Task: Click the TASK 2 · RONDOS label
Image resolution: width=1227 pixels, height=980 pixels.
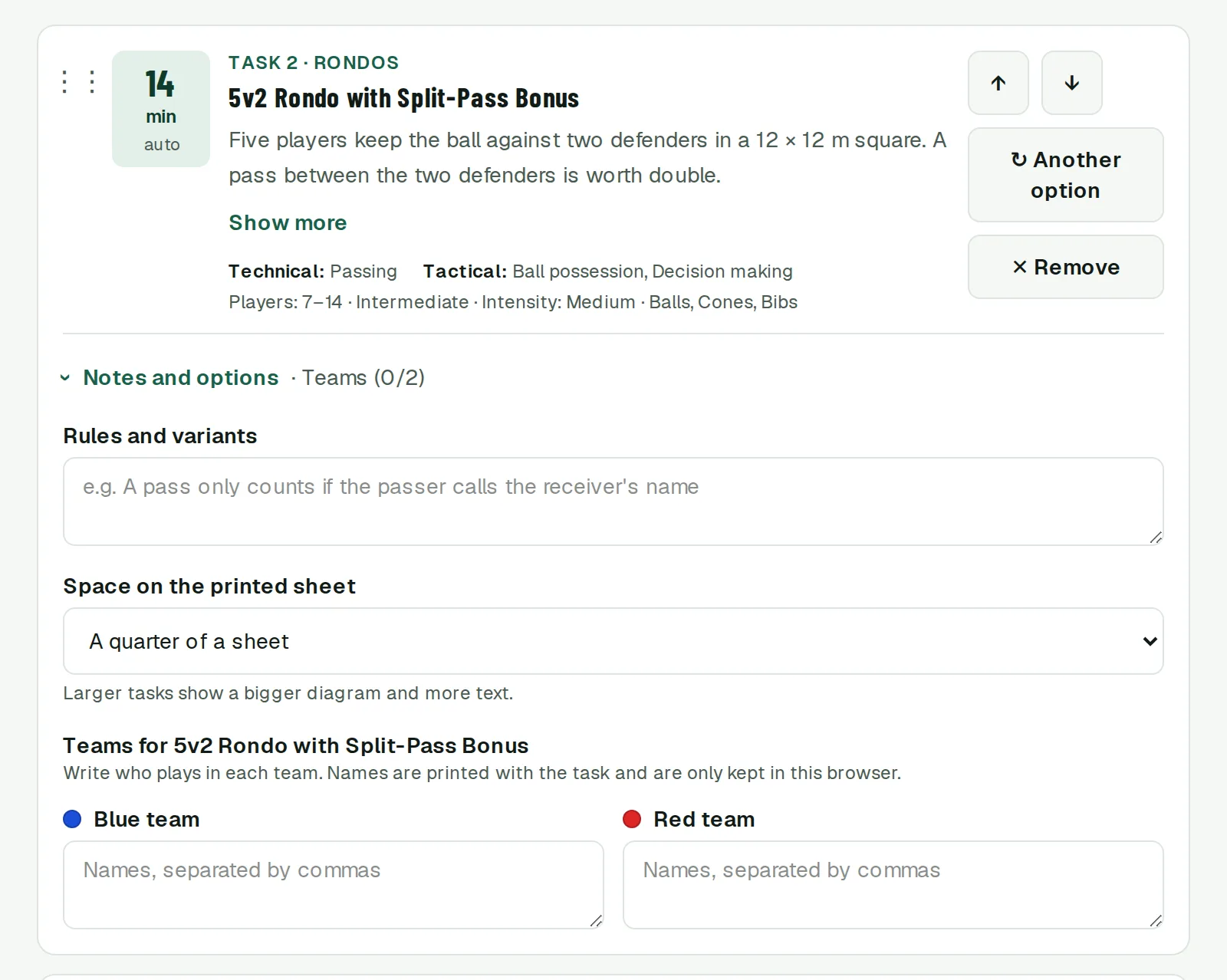Action: click(x=314, y=63)
